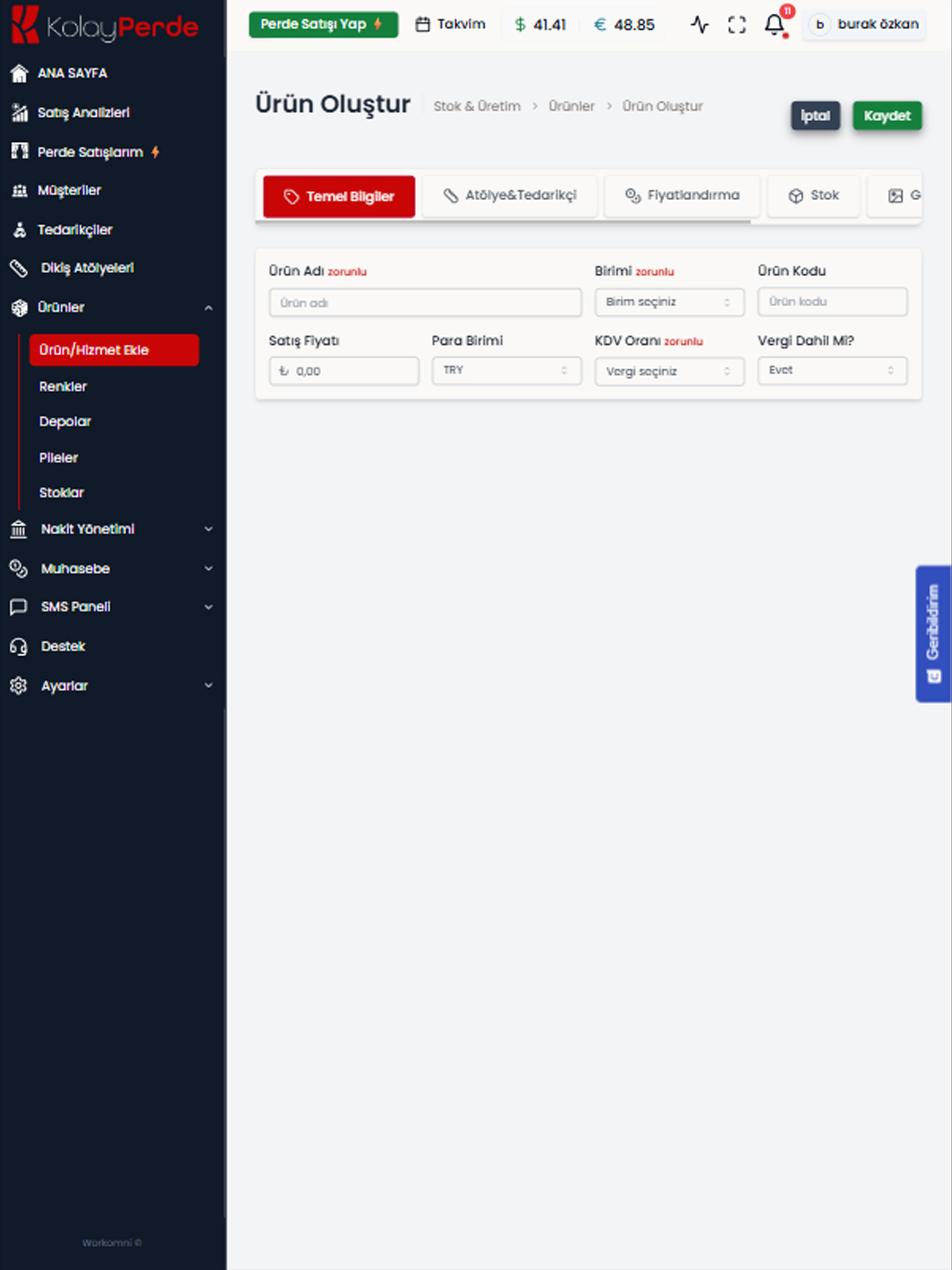Open the Geribildirim feedback tab
This screenshot has width=952, height=1270.
click(x=933, y=634)
